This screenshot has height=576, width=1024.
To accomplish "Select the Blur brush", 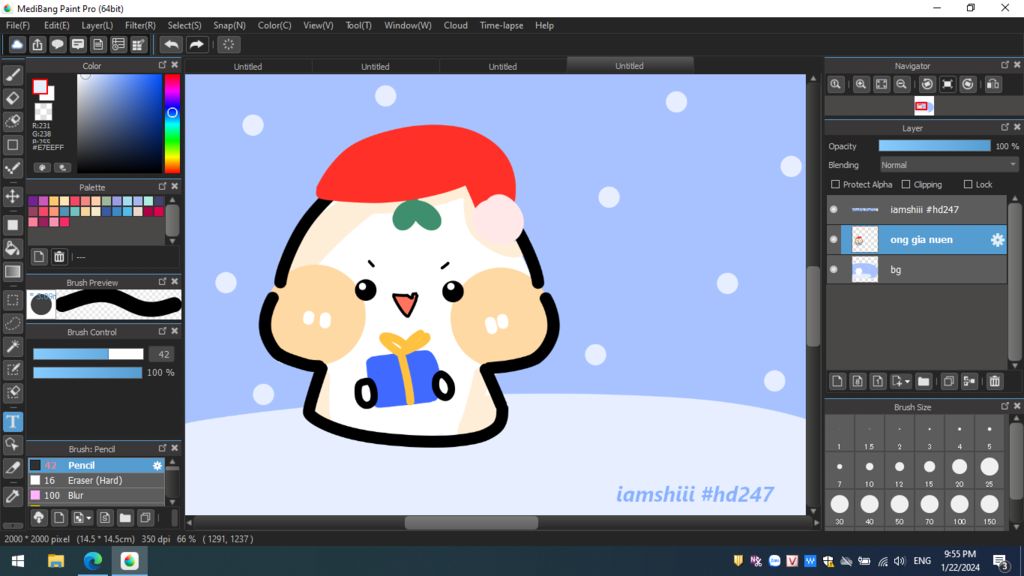I will pyautogui.click(x=95, y=496).
